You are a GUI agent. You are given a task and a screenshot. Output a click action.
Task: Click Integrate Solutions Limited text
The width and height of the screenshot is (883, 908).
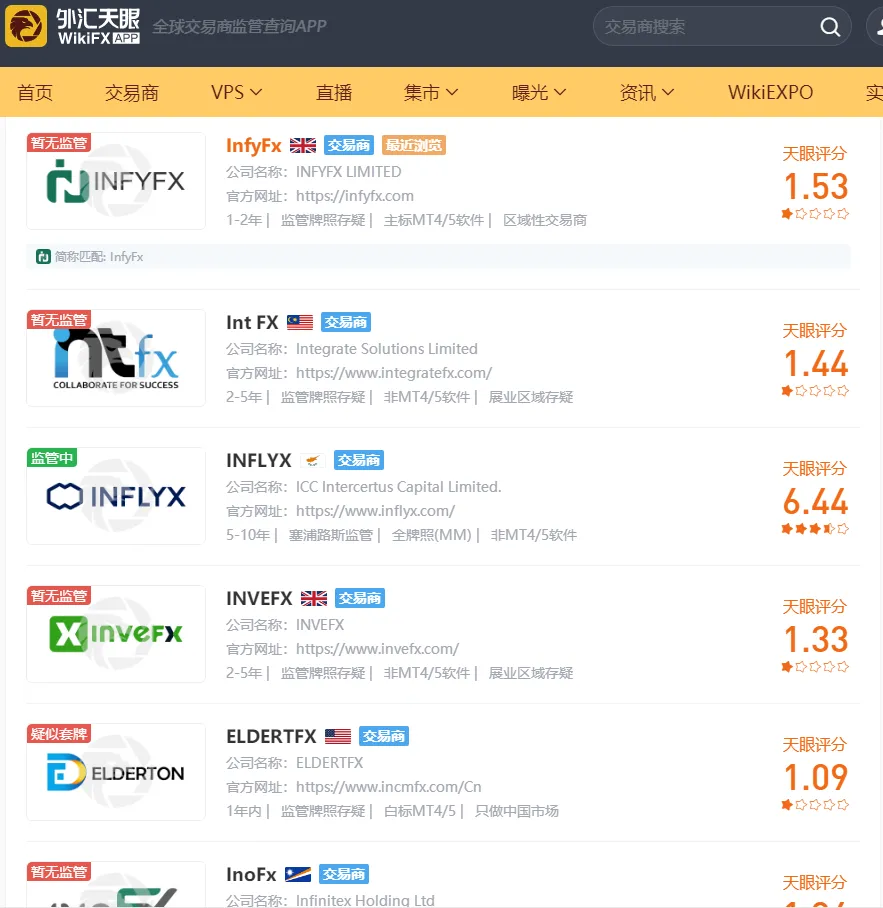[x=387, y=349]
